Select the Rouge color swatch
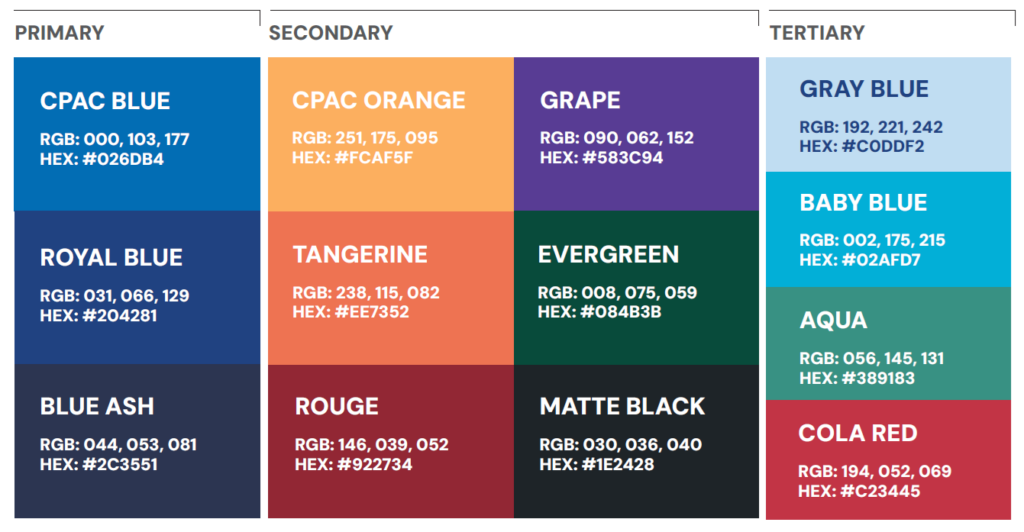The image size is (1024, 532). click(x=391, y=441)
